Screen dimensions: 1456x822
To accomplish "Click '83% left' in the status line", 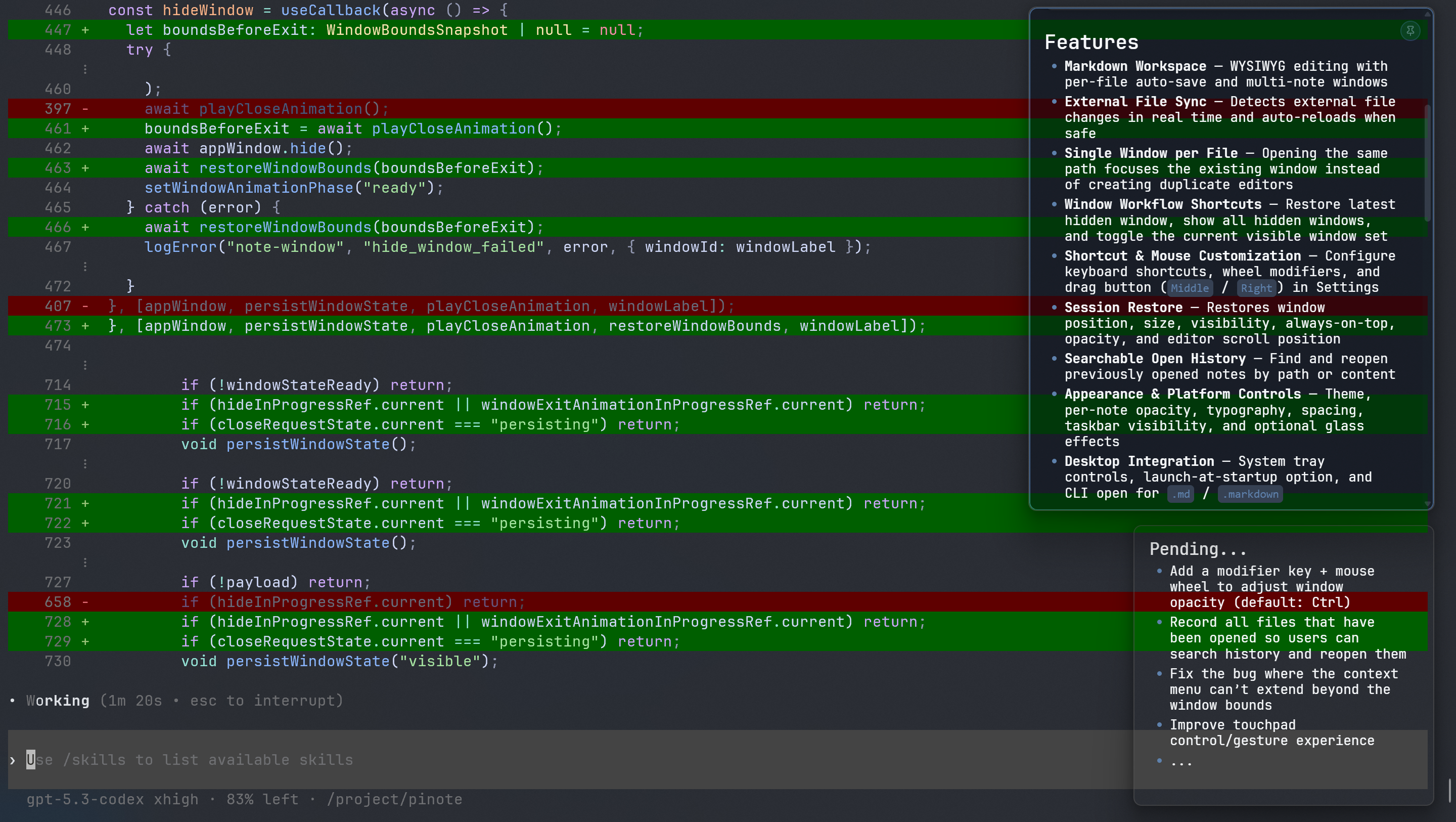I will [262, 799].
